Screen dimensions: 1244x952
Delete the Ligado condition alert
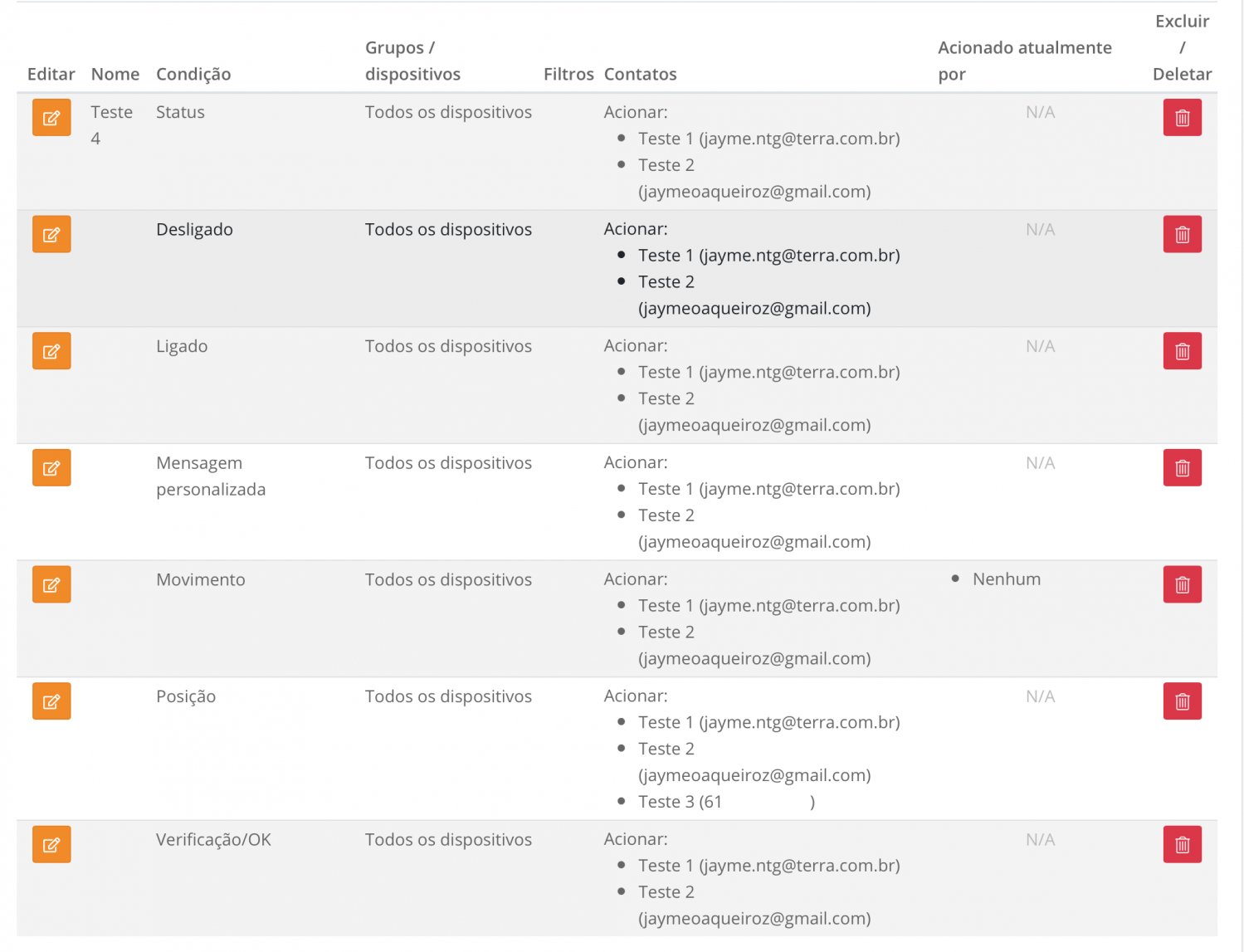[1182, 351]
